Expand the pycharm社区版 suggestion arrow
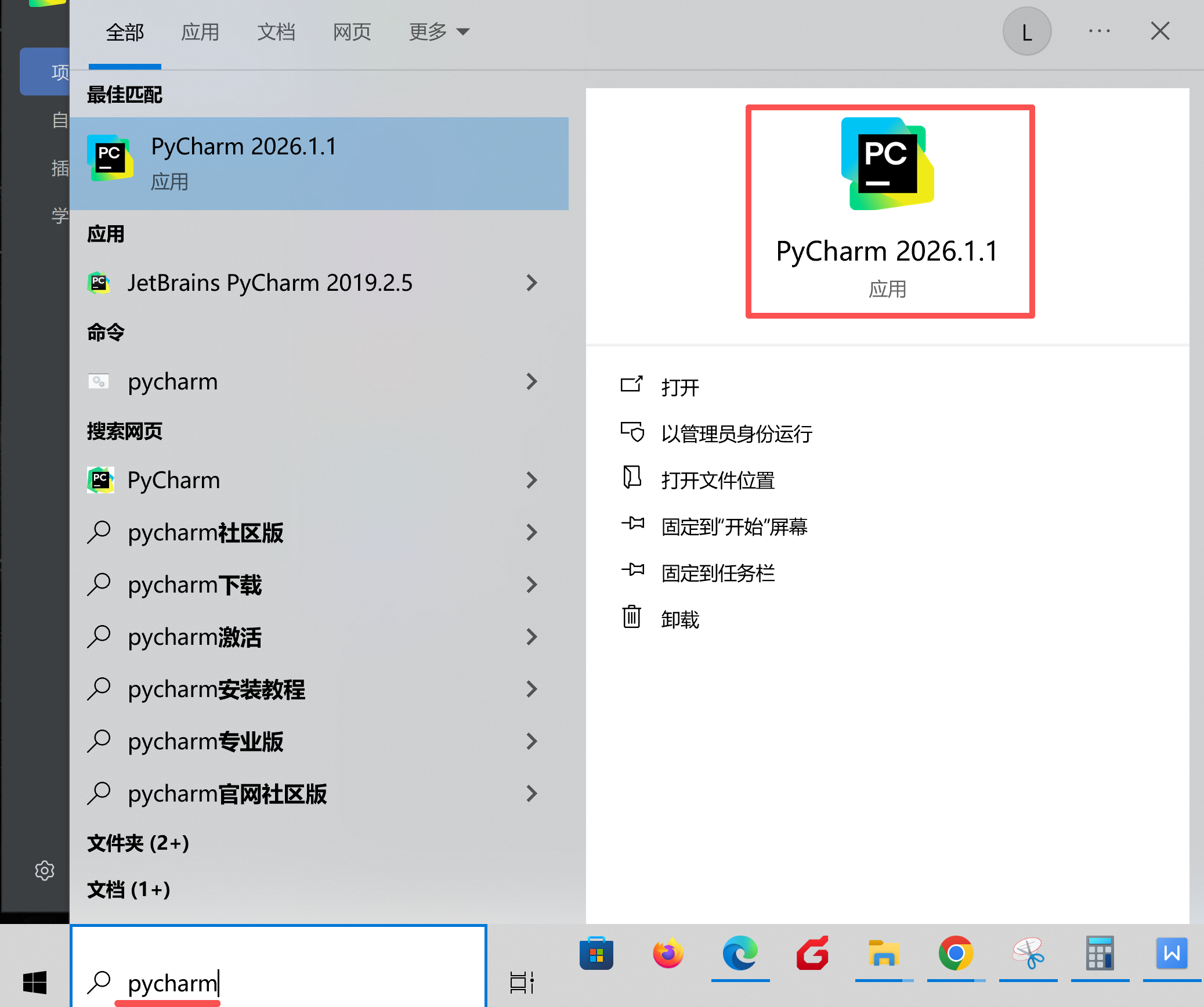 pyautogui.click(x=532, y=532)
